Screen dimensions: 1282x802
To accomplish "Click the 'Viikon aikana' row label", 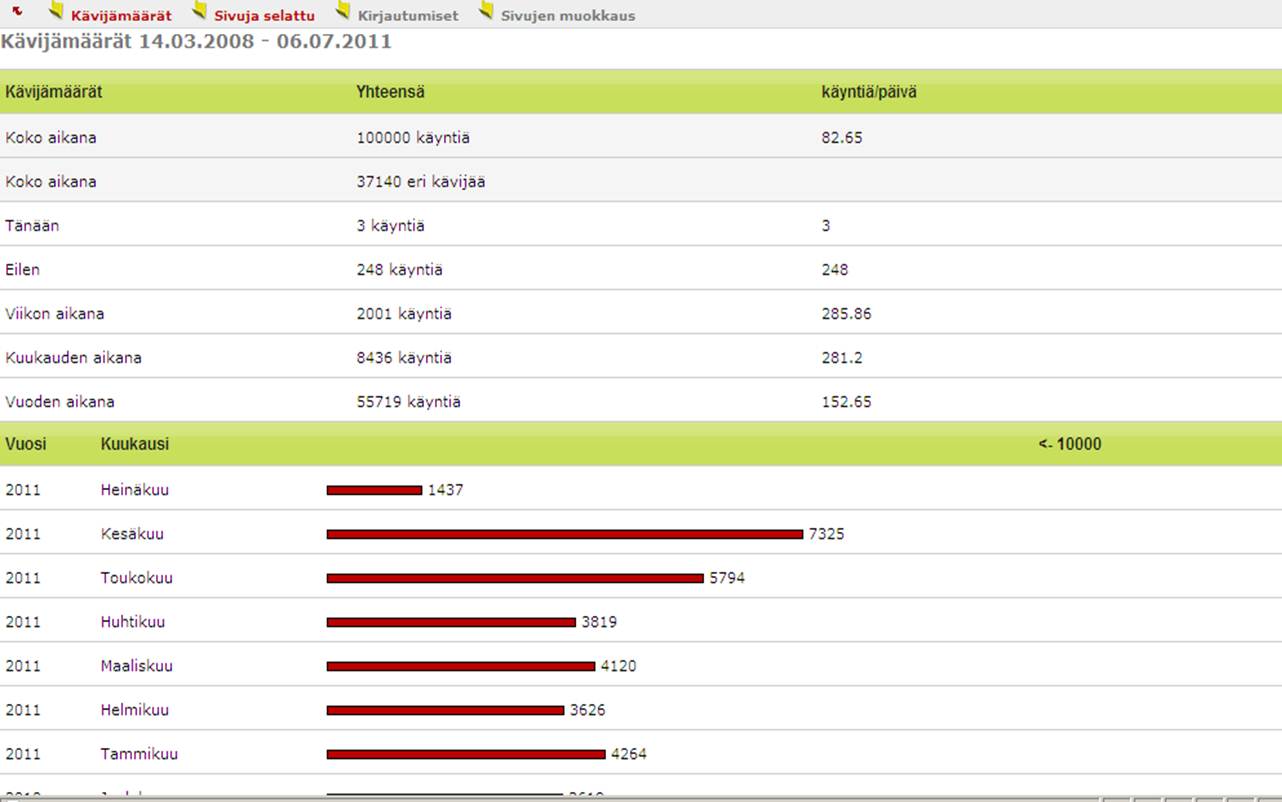I will (54, 314).
